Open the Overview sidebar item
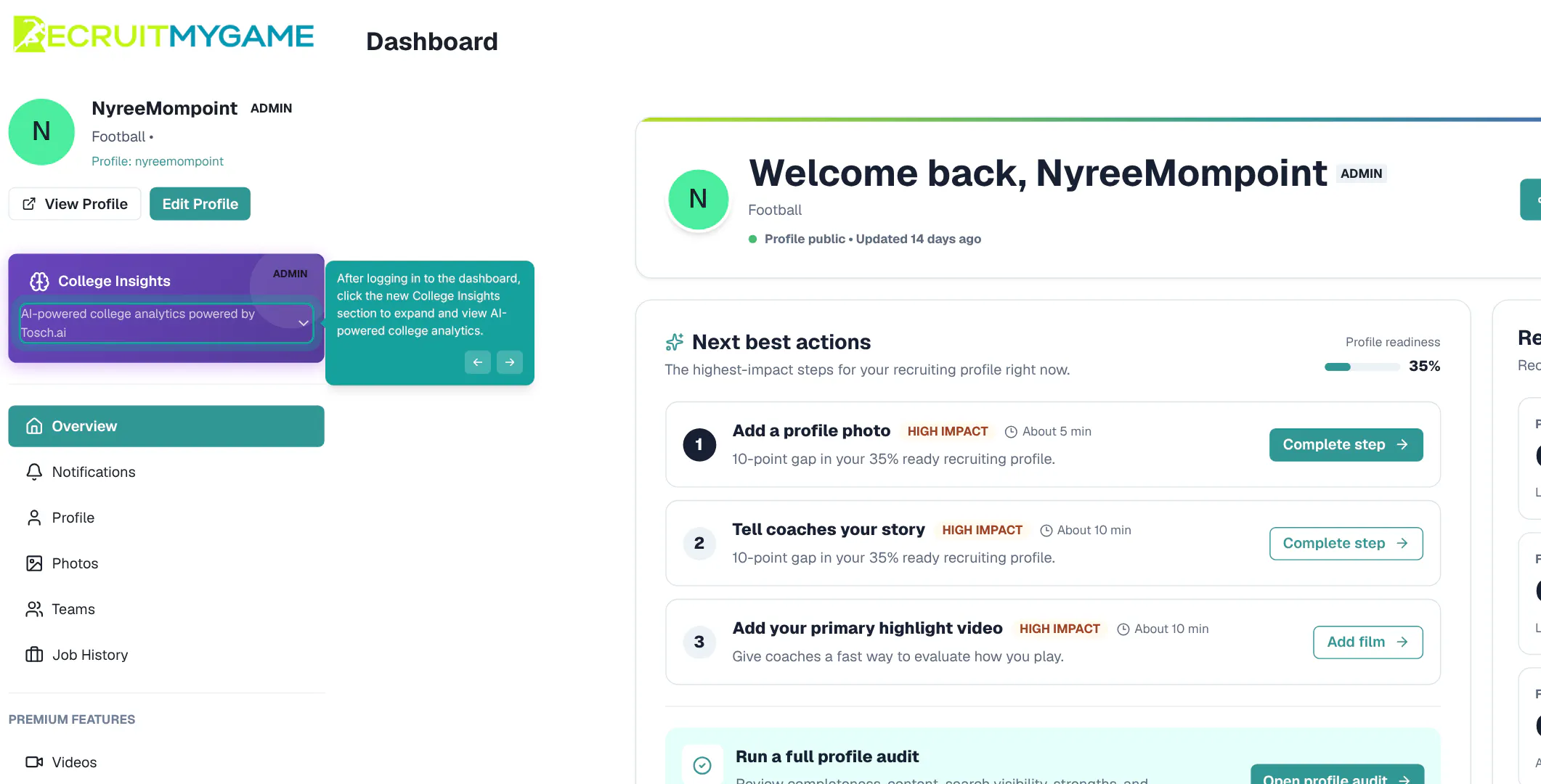Screen dimensions: 1541x784 pyautogui.click(x=166, y=426)
